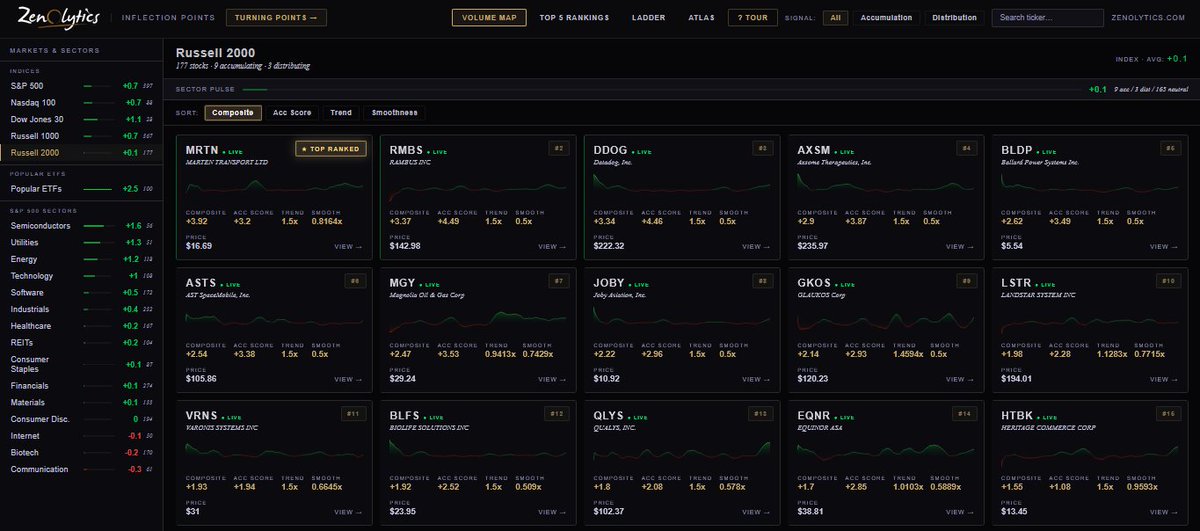This screenshot has height=531, width=1200.
Task: Open the Software sector
Action: tap(80, 292)
